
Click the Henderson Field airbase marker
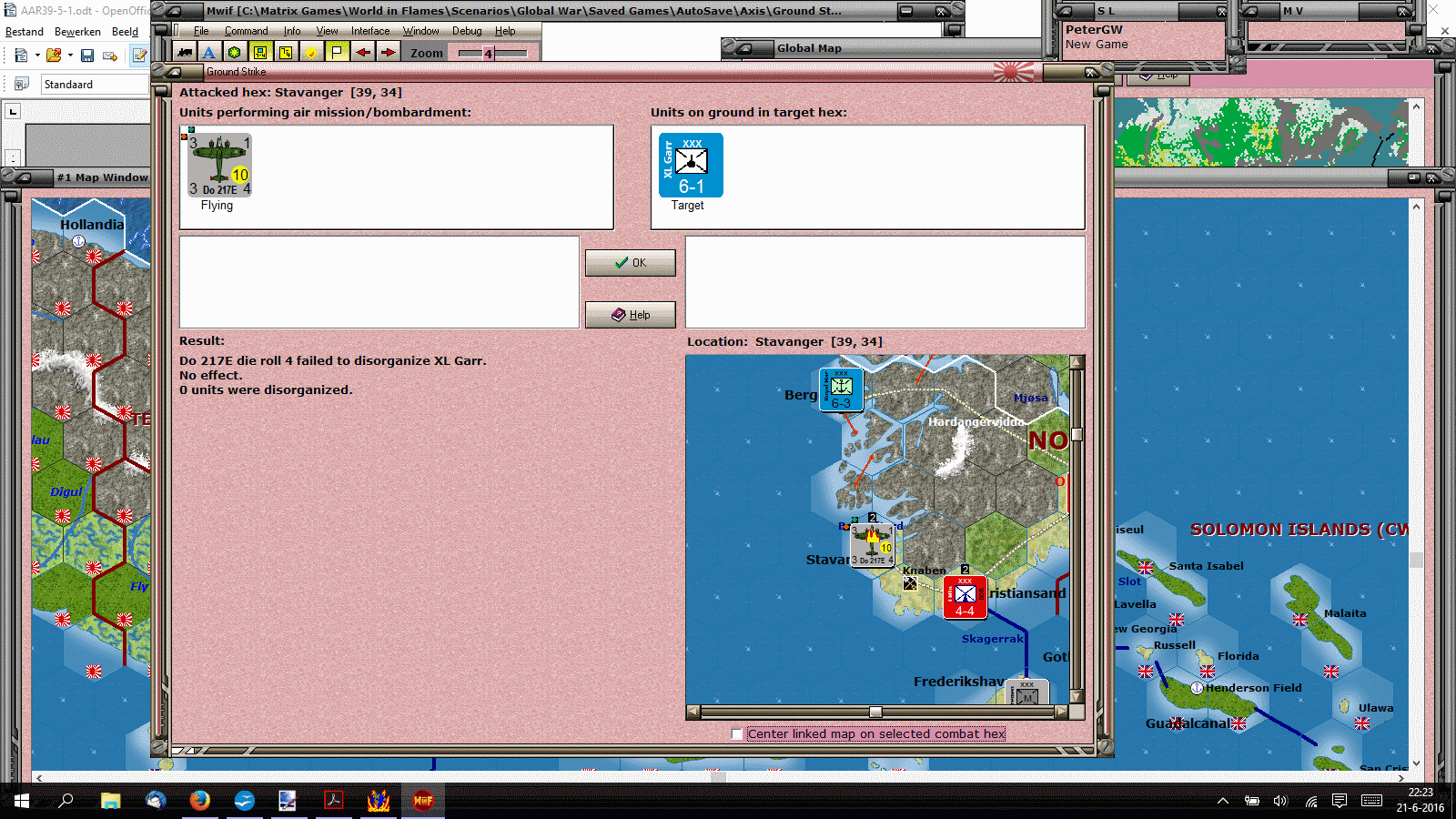[x=1198, y=688]
